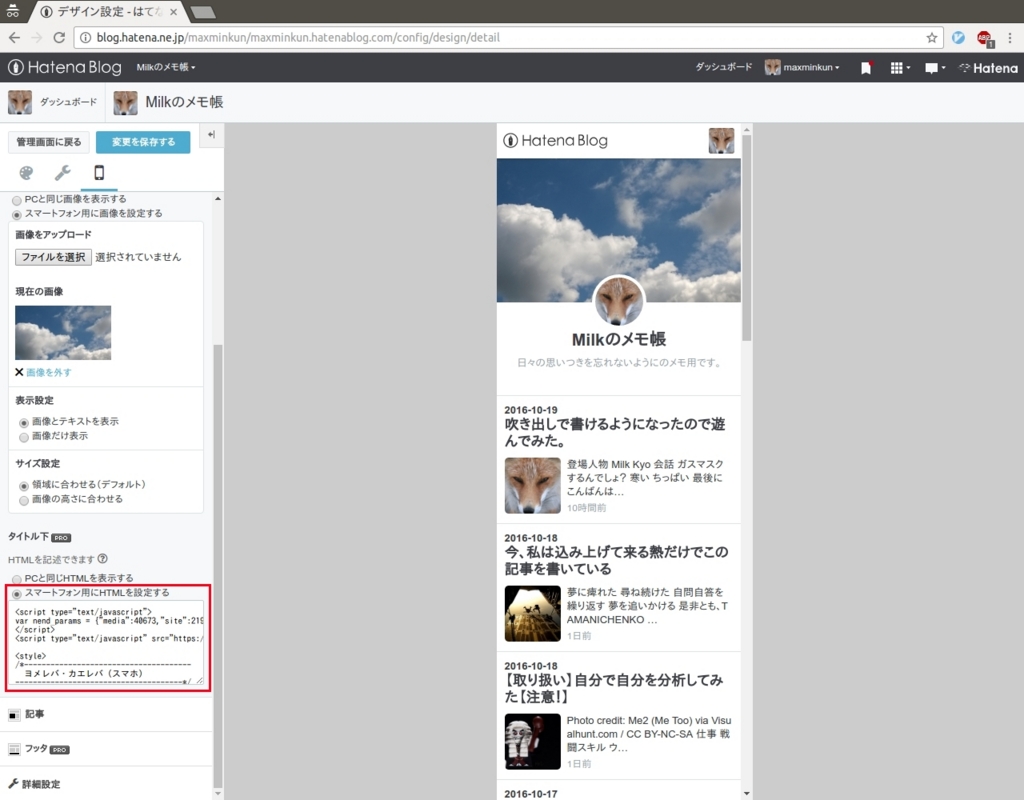This screenshot has width=1024, height=800.
Task: Open the notifications speech bubble menu
Action: (x=935, y=68)
